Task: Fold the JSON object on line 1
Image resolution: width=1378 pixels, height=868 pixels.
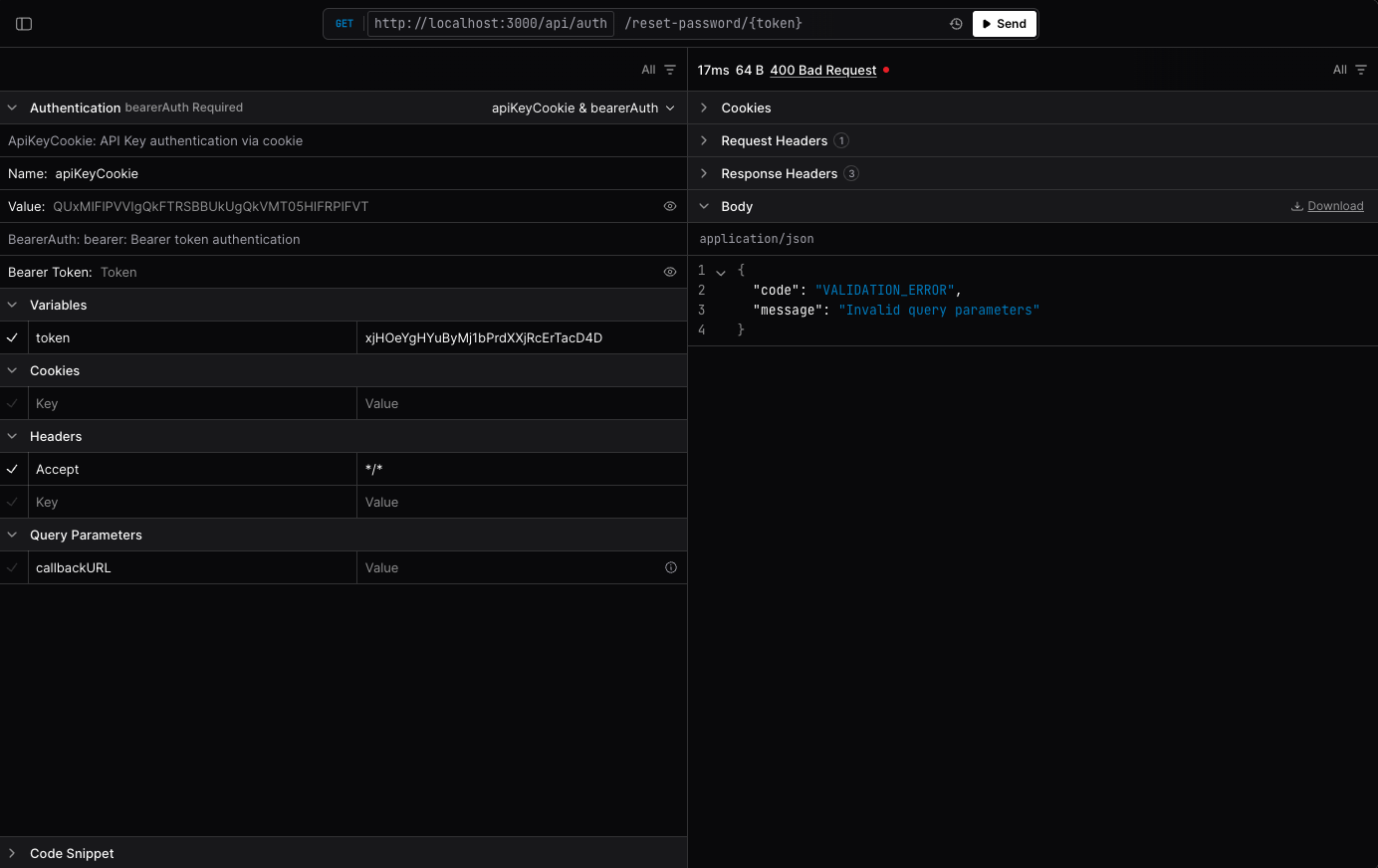Action: tap(721, 272)
